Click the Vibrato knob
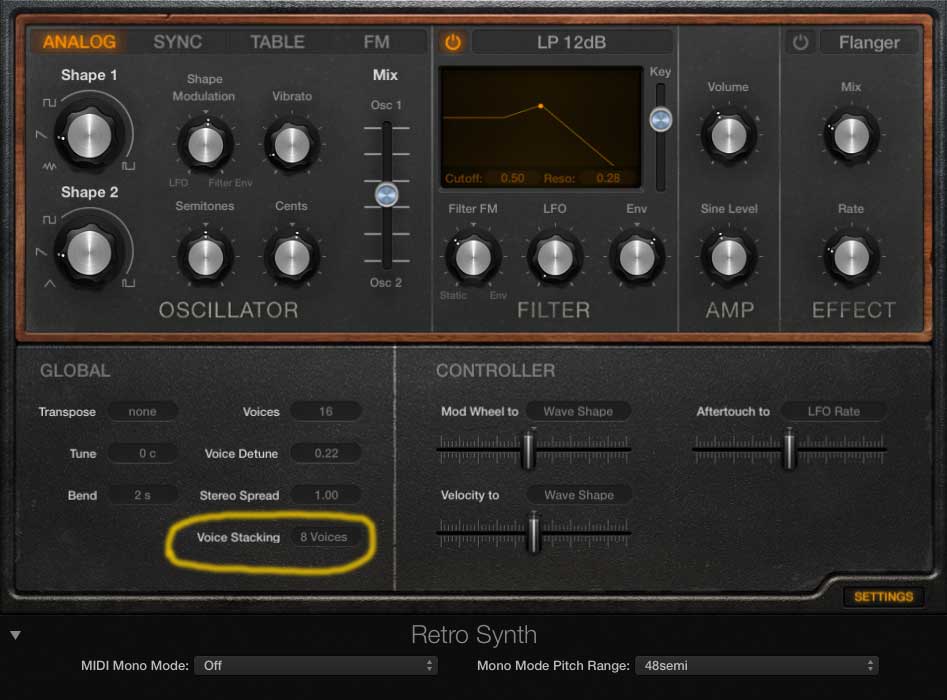Screen dimensions: 947x700 [291, 145]
